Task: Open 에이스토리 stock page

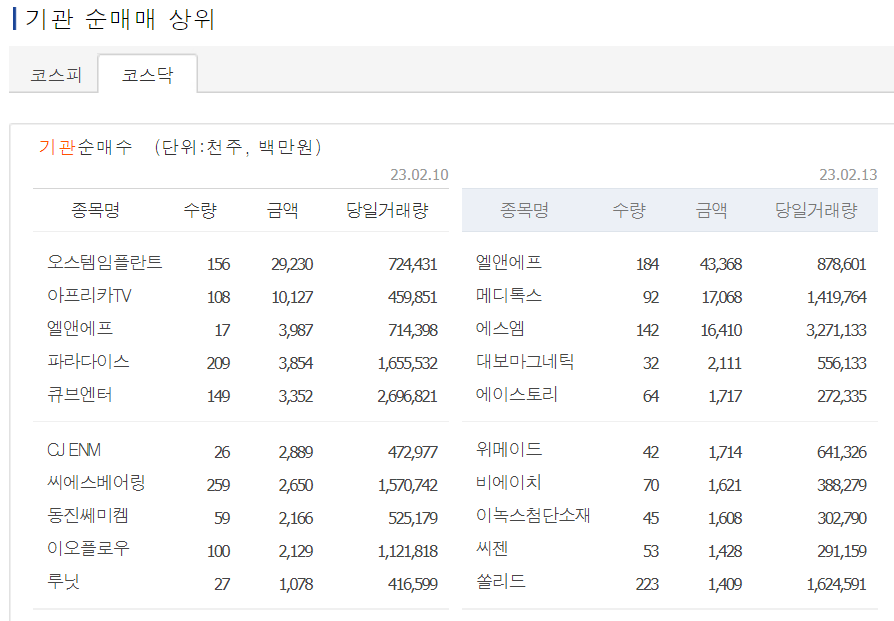Action: [517, 395]
